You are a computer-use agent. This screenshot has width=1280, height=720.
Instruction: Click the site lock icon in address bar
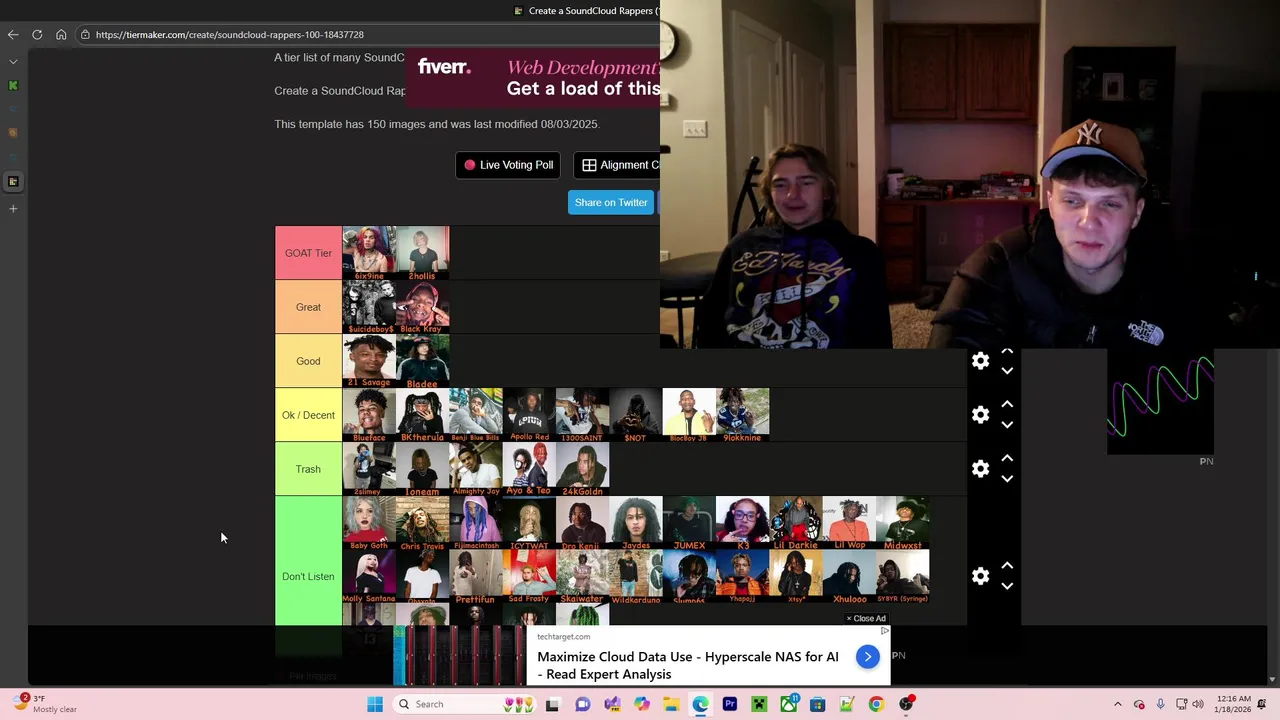86,35
